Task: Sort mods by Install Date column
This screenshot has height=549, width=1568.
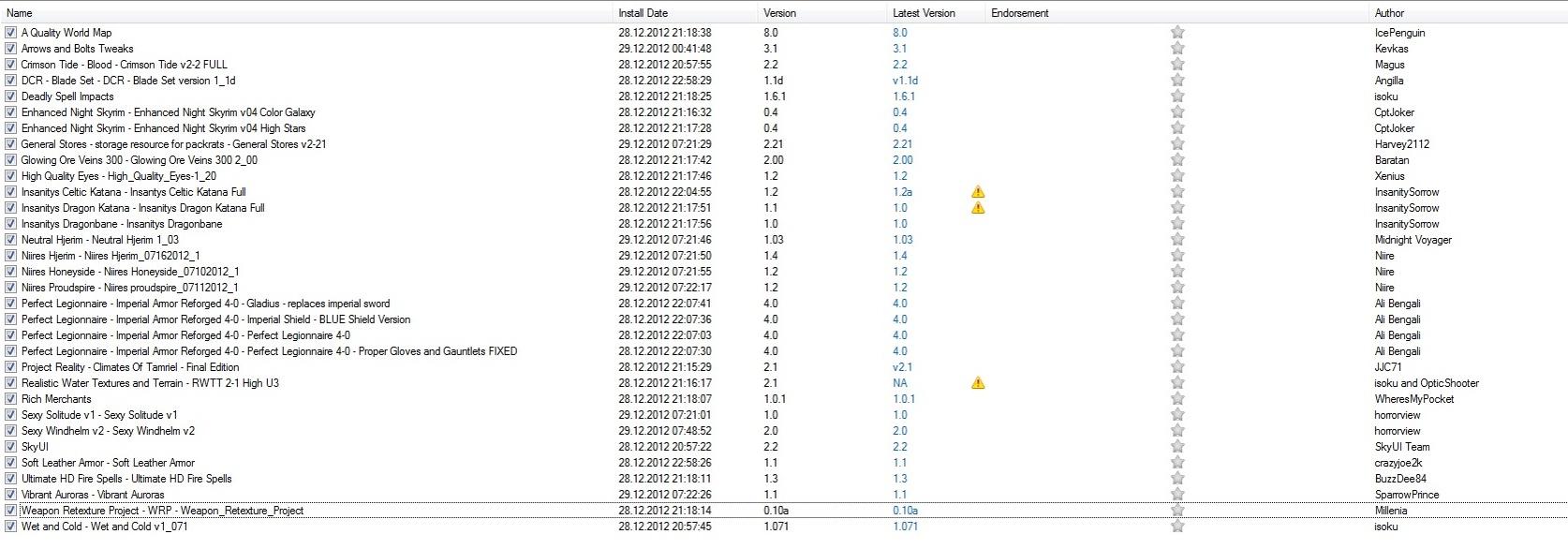Action: (643, 13)
